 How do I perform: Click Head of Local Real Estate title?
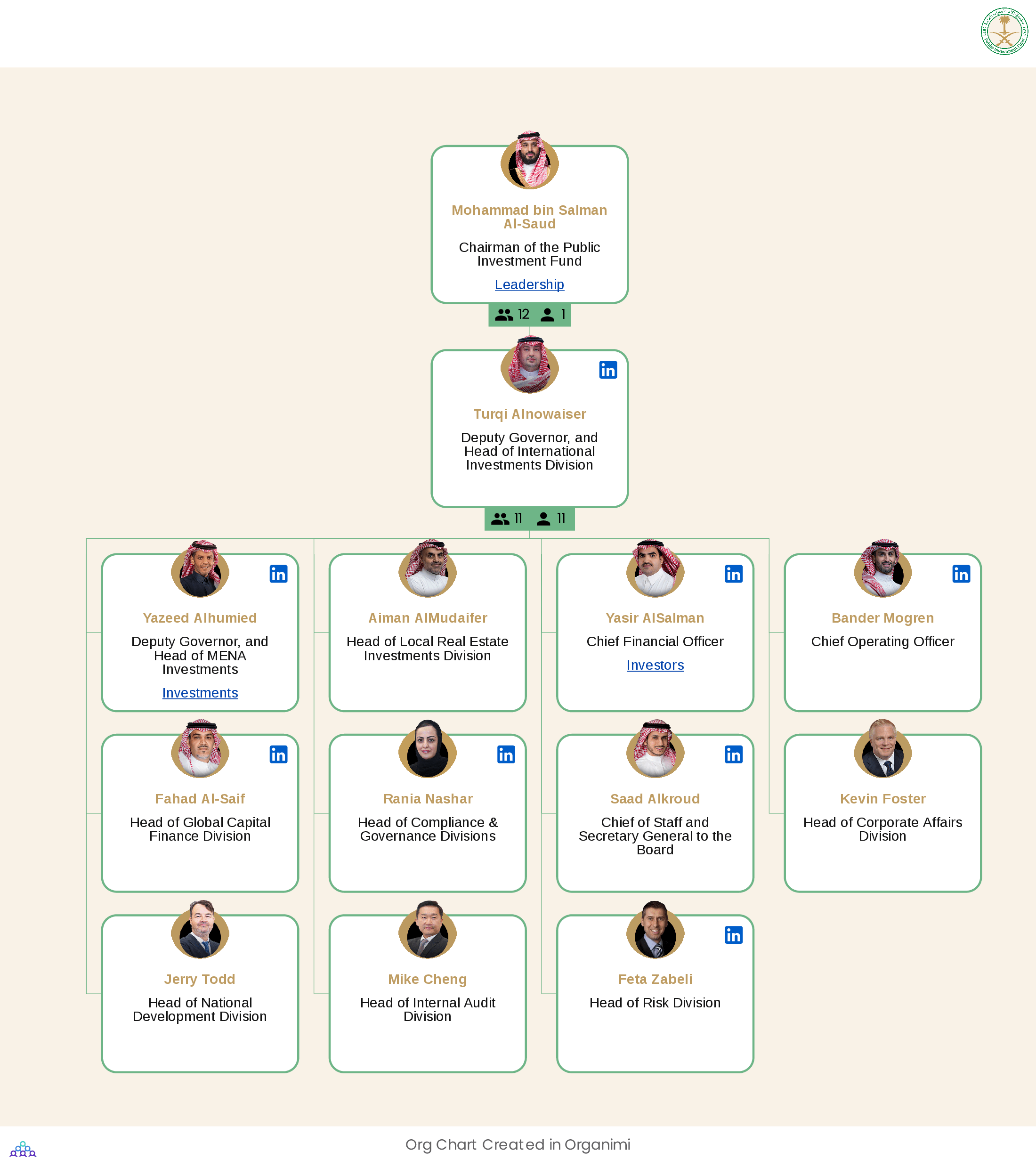point(428,649)
